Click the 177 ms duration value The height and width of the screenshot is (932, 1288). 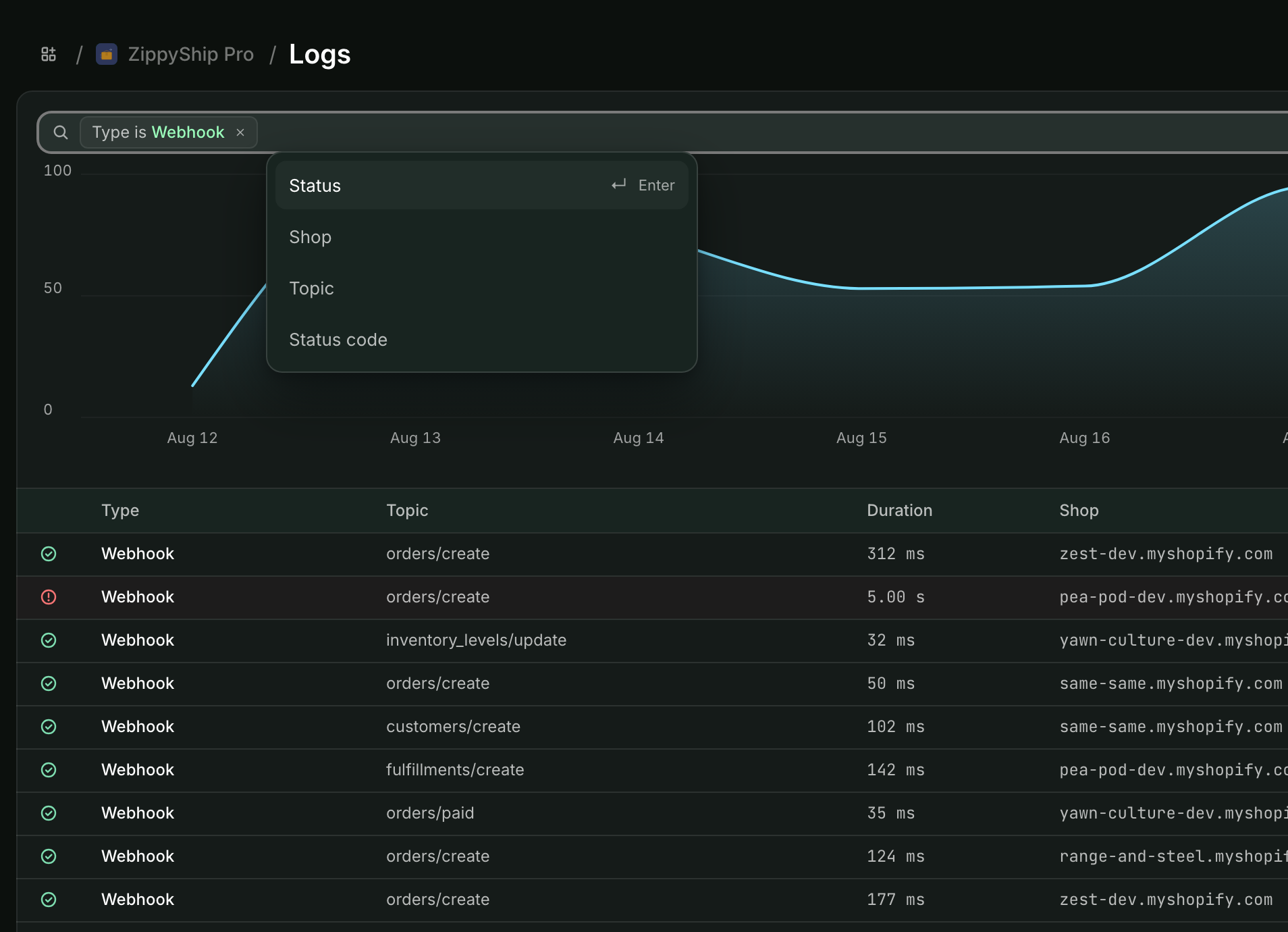point(896,900)
